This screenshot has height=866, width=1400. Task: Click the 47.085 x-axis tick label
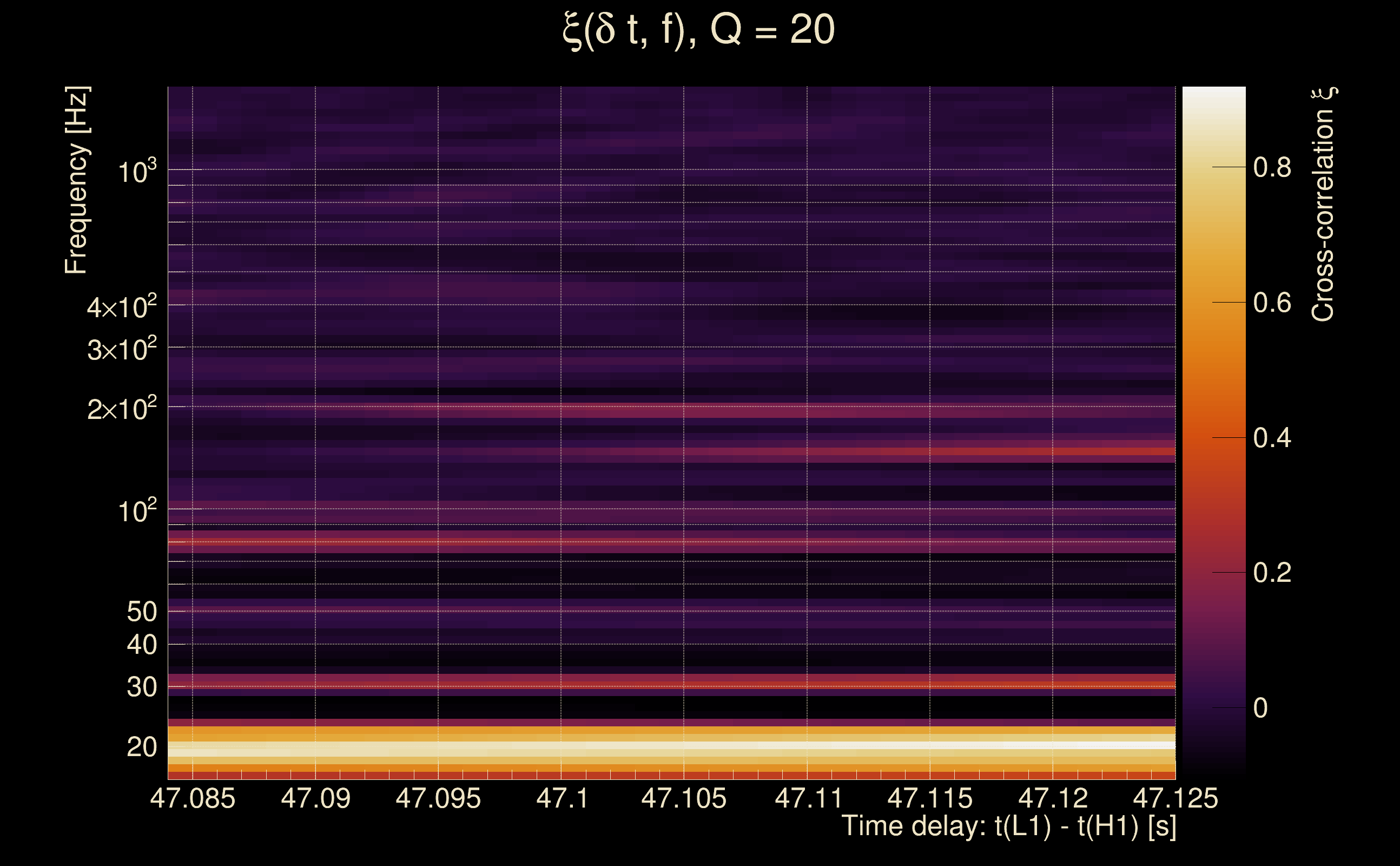193,798
